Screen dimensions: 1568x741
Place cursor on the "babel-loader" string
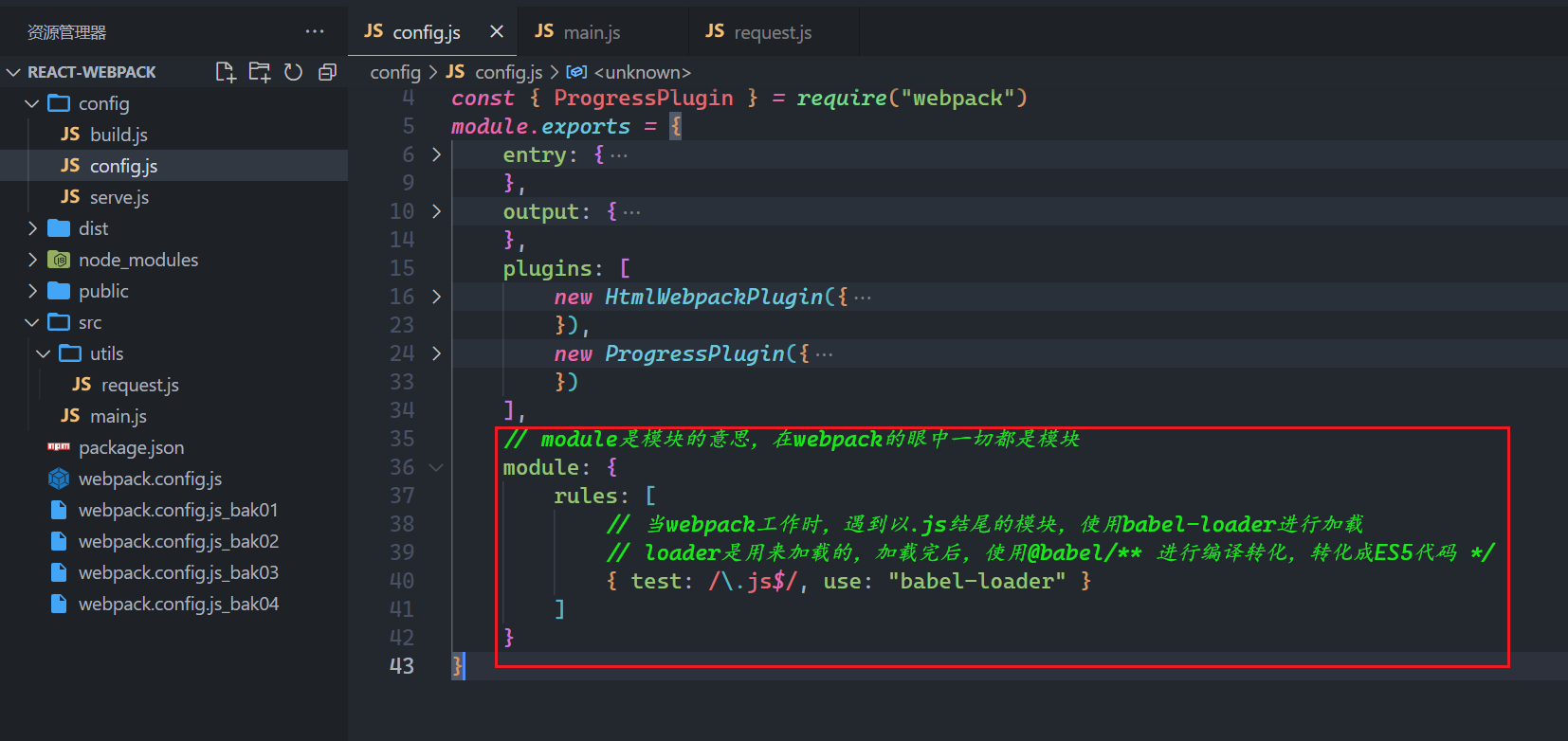[976, 581]
